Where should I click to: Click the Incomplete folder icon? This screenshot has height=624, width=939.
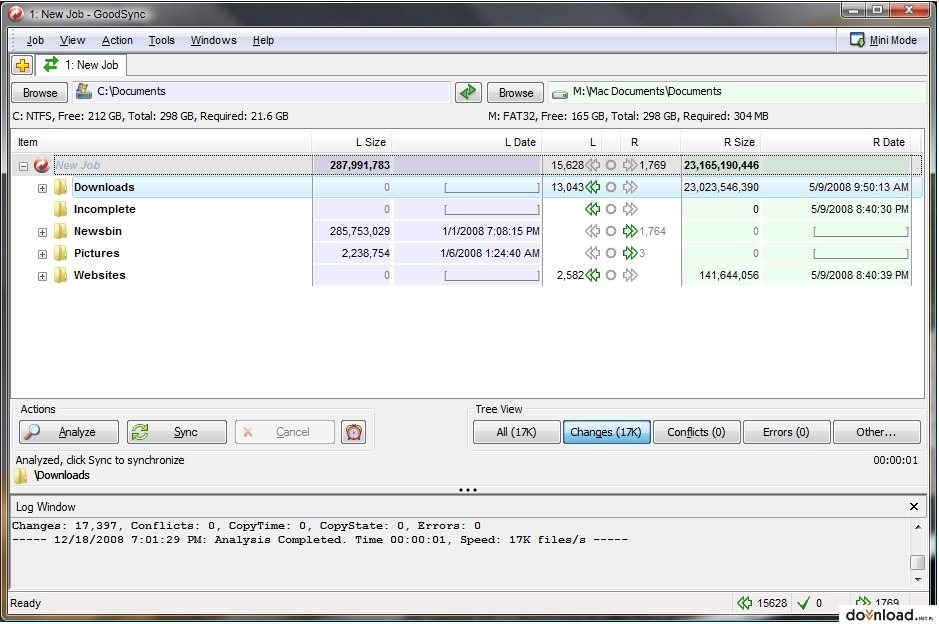point(60,209)
